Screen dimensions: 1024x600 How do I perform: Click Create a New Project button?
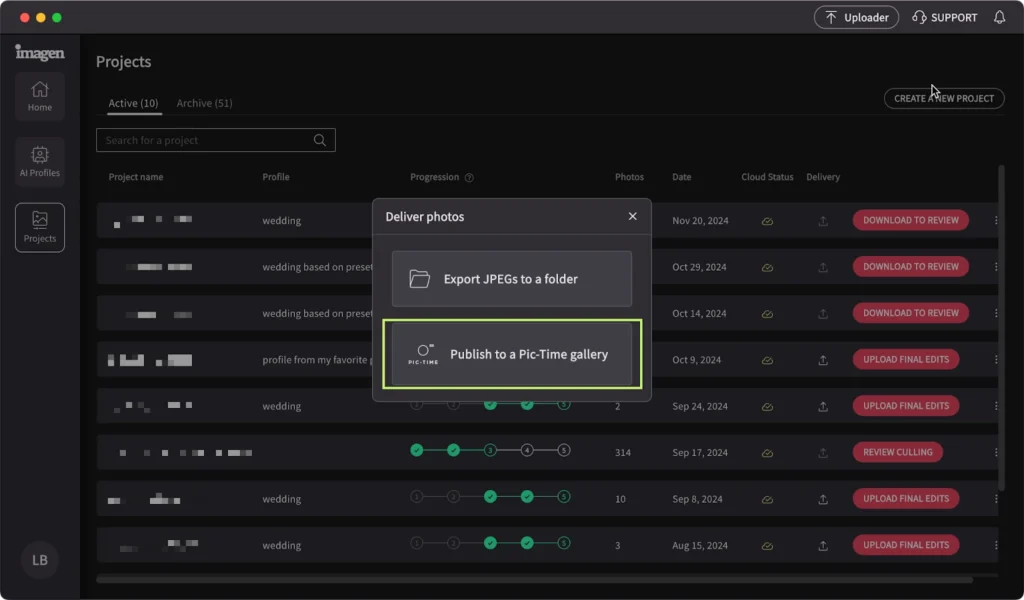[943, 98]
